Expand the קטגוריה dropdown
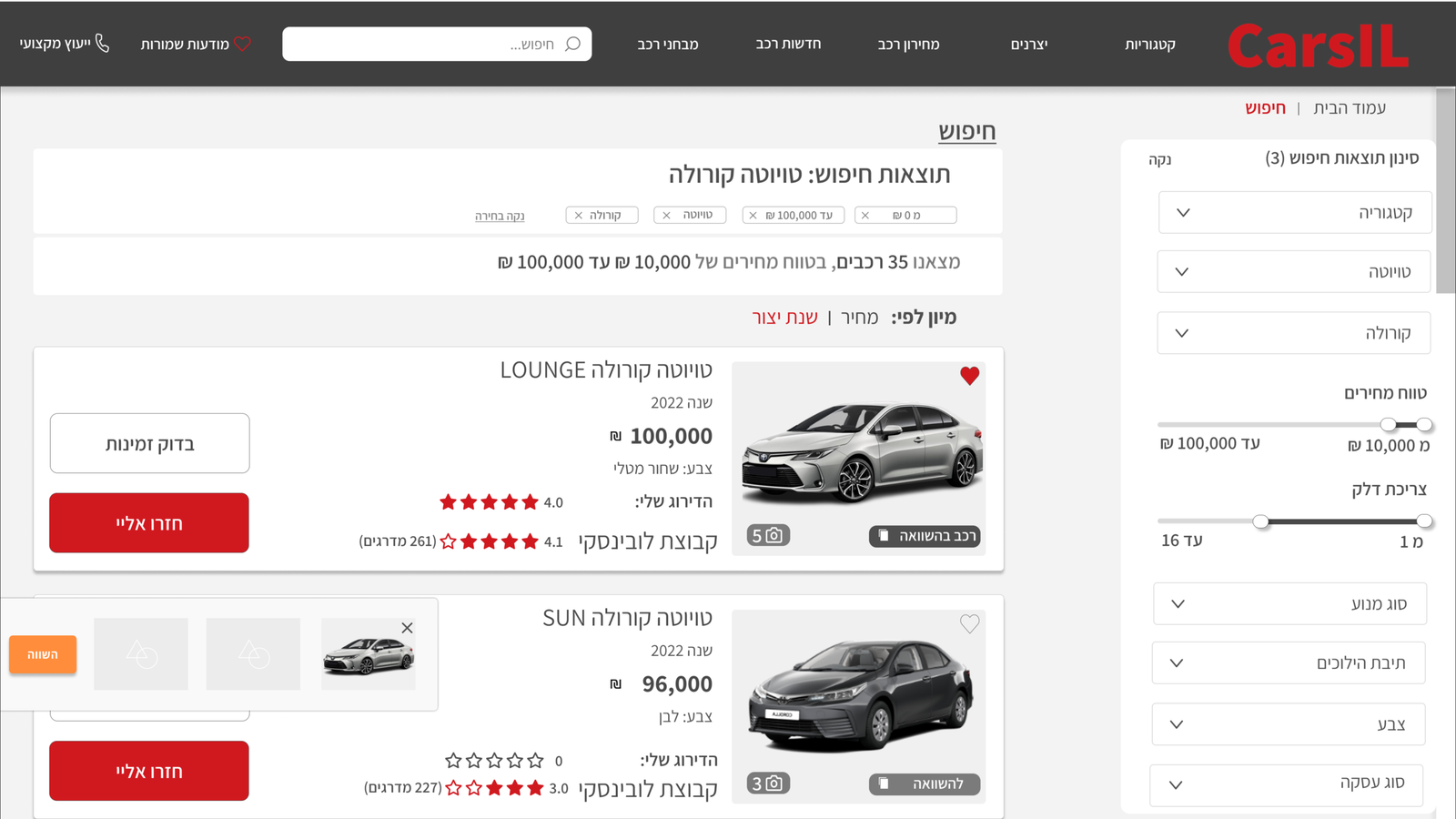 [1295, 212]
